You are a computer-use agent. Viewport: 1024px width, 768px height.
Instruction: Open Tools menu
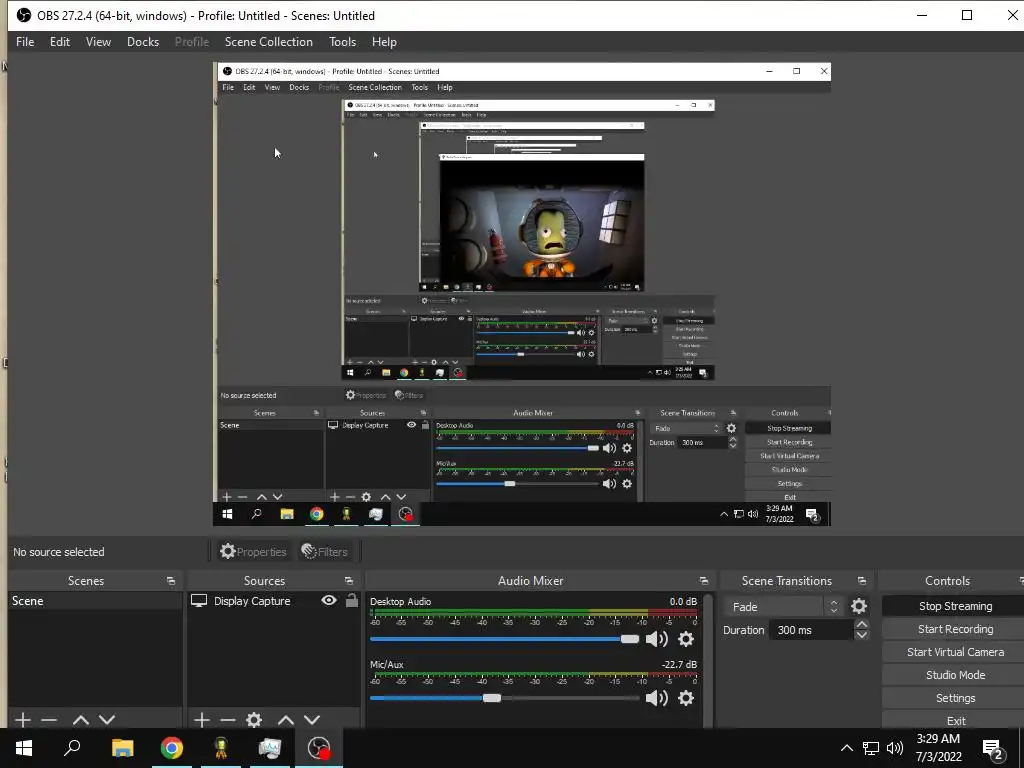coord(342,42)
